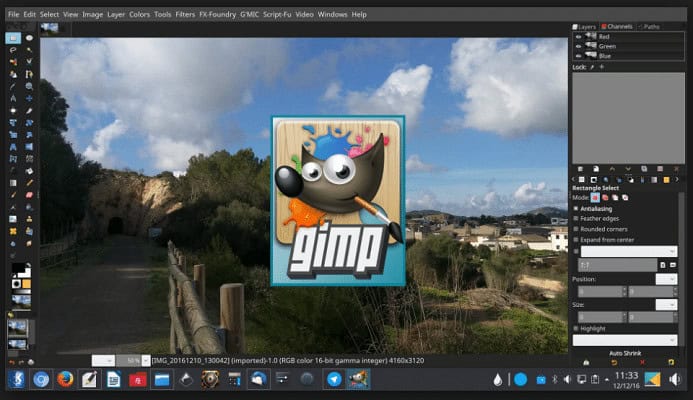The image size is (693, 400).
Task: Click the active gradient bar in toolbox
Action: (x=21, y=292)
